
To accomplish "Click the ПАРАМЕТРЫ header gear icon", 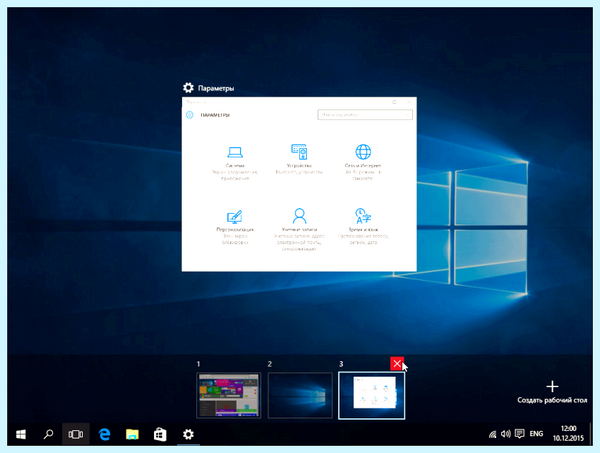I will point(189,115).
